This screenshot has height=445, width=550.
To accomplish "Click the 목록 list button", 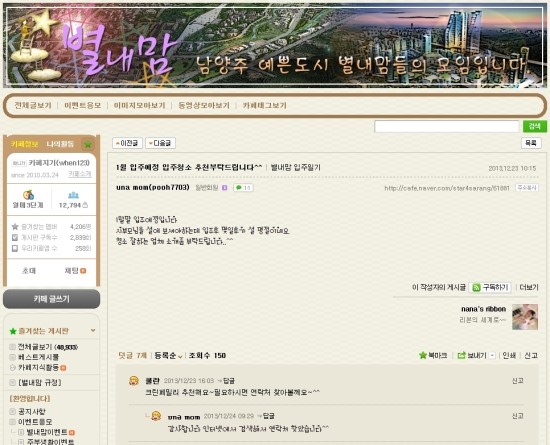I will (531, 143).
